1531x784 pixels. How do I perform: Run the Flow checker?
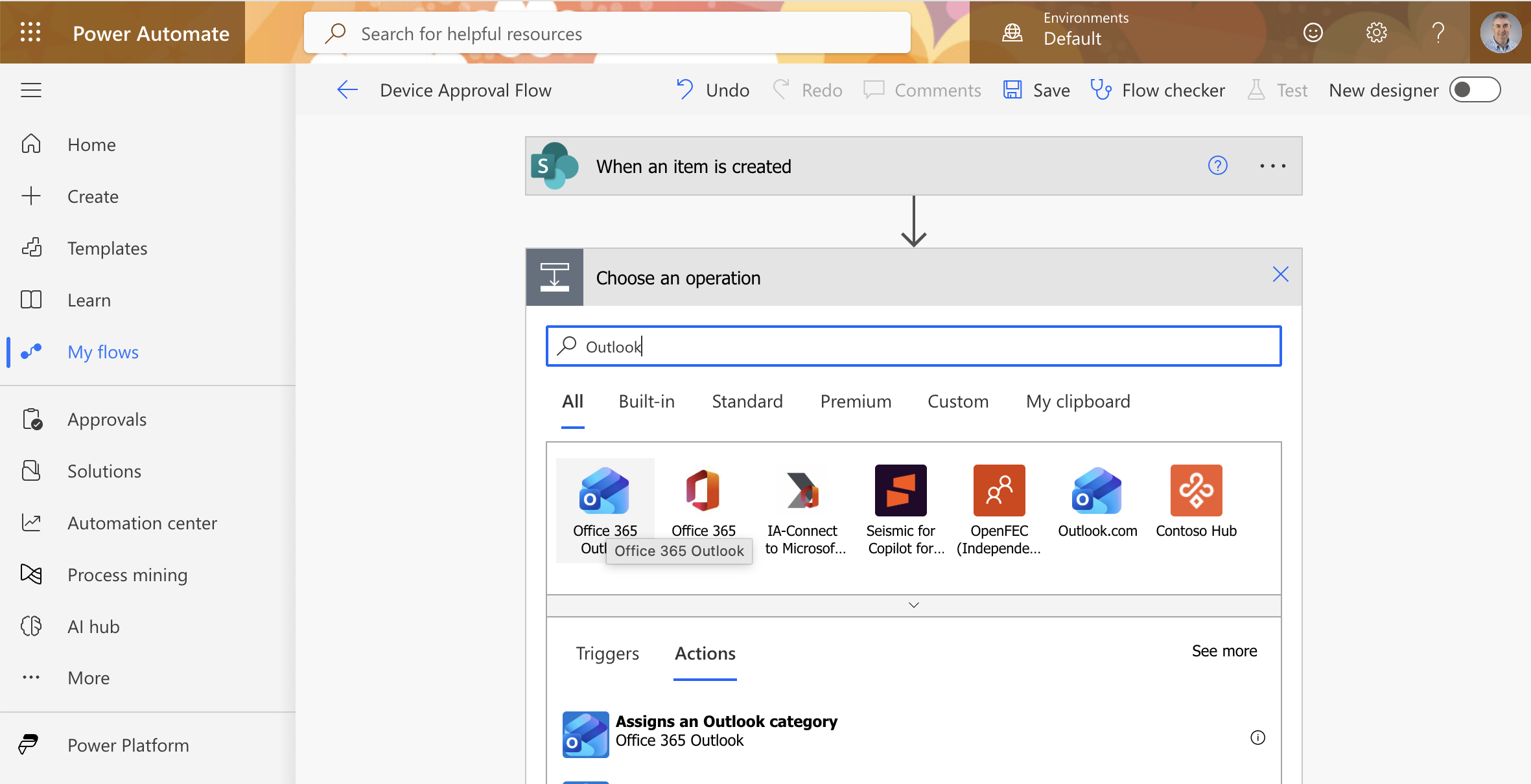tap(1158, 90)
